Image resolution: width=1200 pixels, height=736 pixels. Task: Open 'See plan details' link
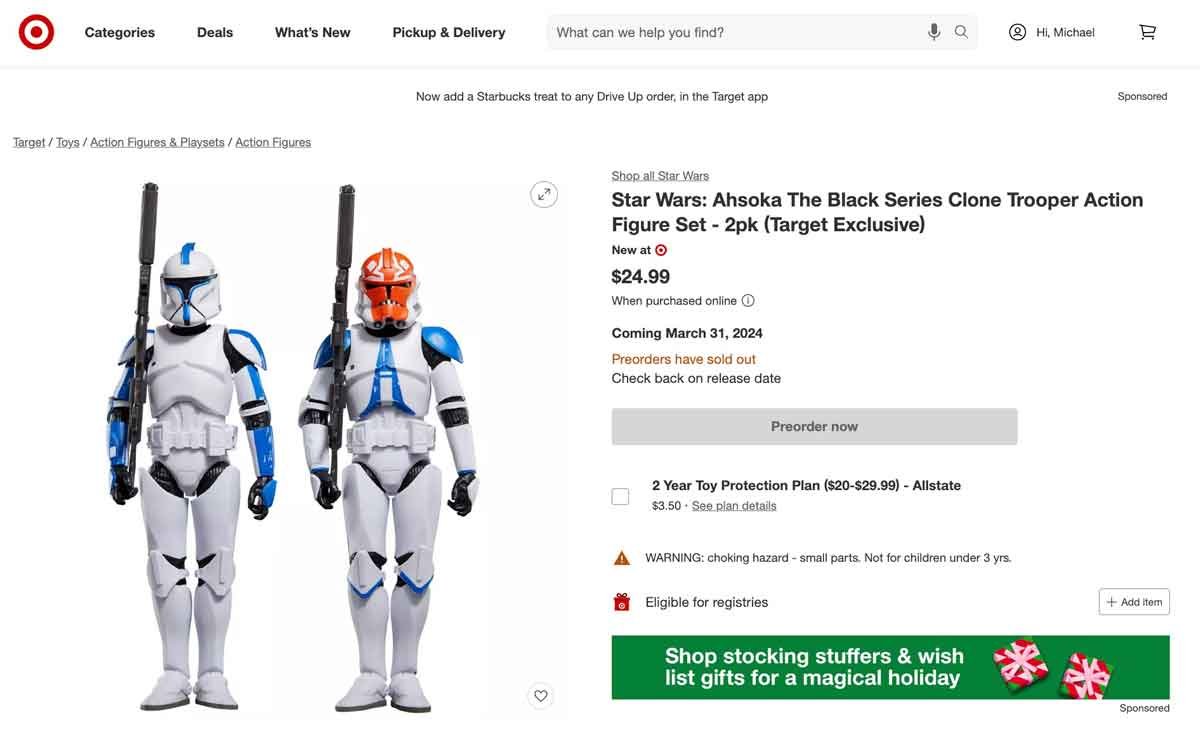point(734,505)
